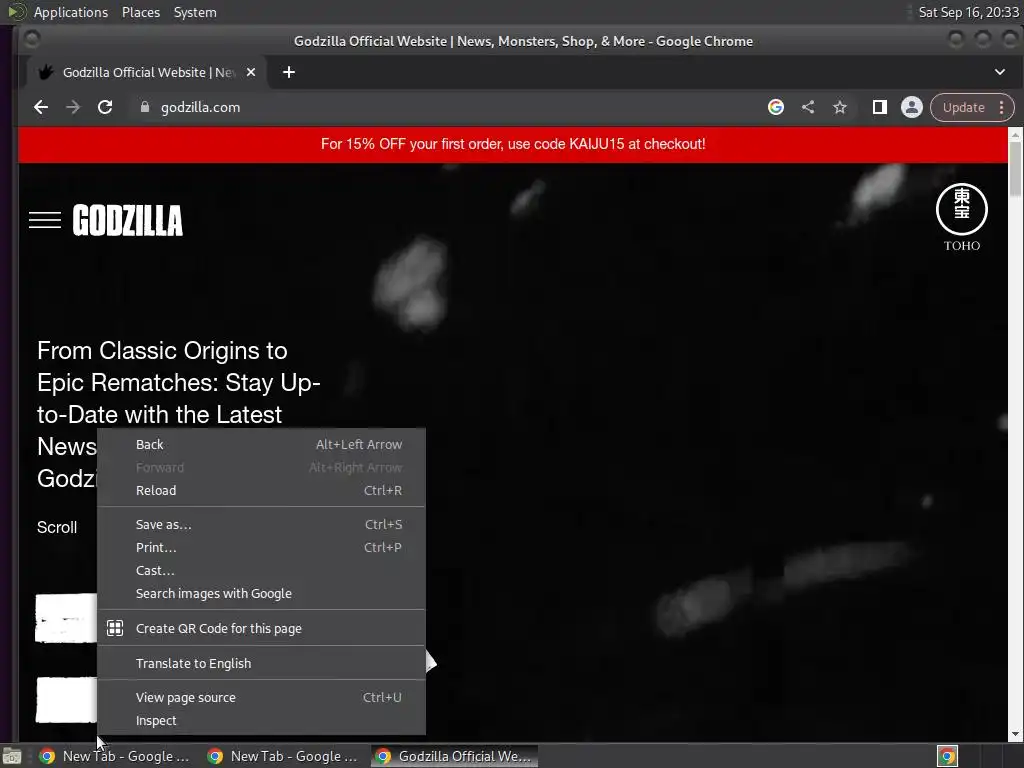Click the headline From Classic Origins to
This screenshot has height=768, width=1024.
(x=162, y=351)
